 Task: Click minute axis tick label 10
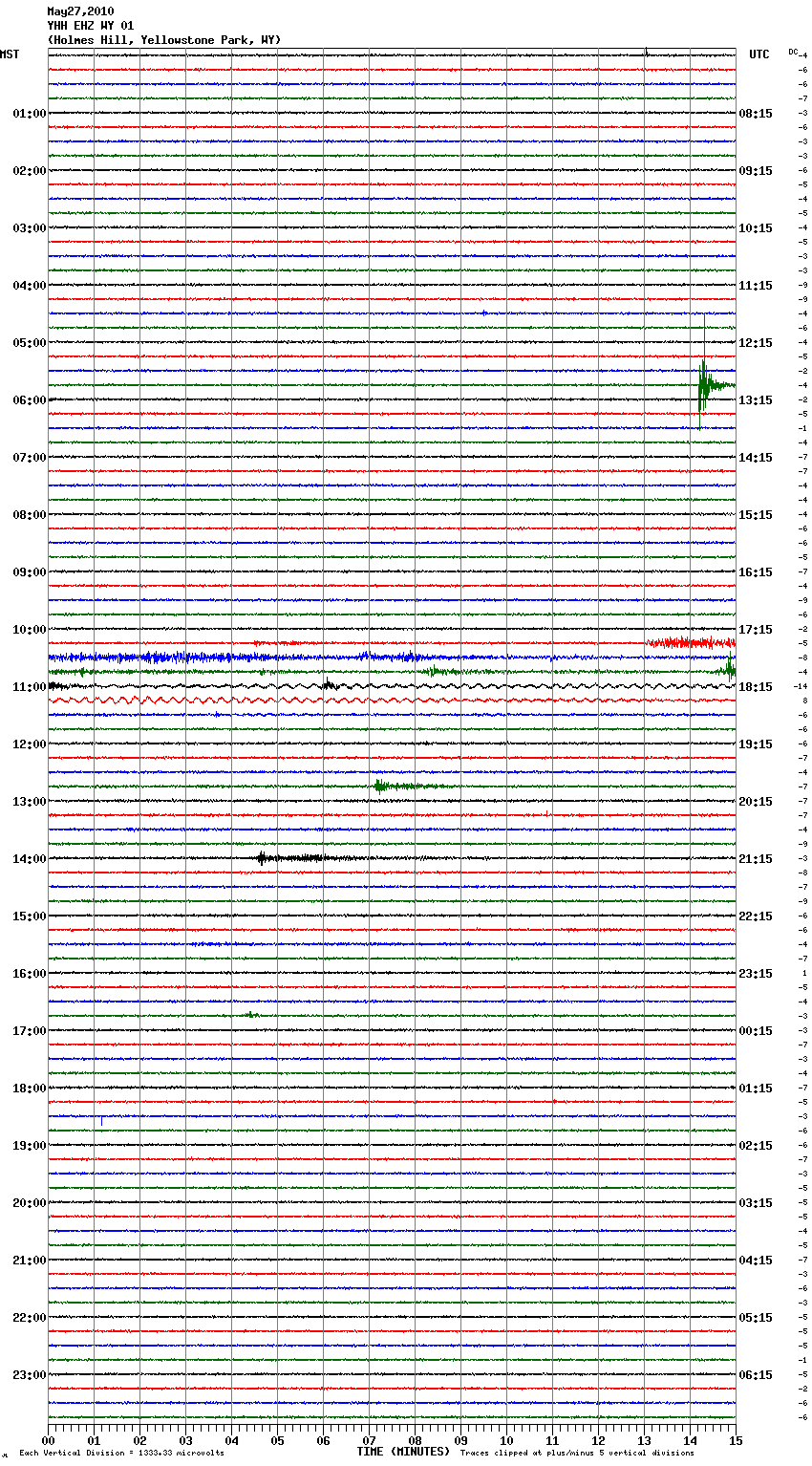507,1440
